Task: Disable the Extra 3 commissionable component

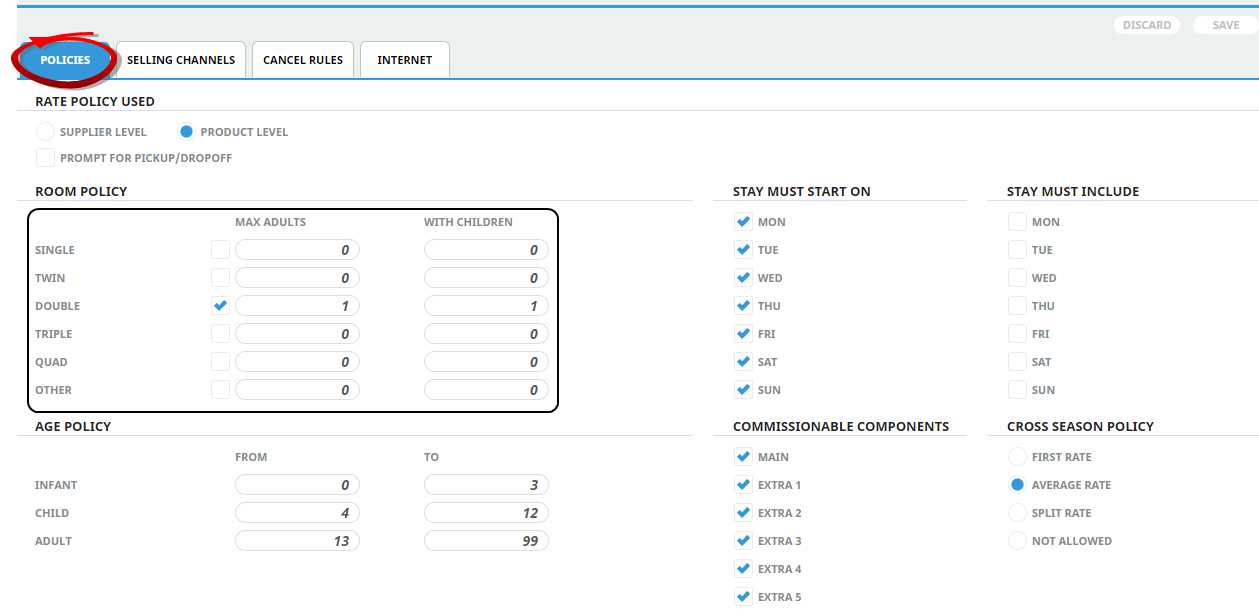Action: (743, 541)
